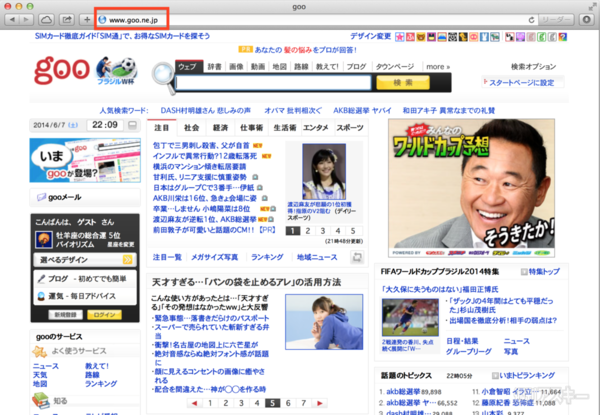Image resolution: width=600 pixels, height=415 pixels.
Task: Choose the brown bear design theme icon
Action: [x=421, y=37]
